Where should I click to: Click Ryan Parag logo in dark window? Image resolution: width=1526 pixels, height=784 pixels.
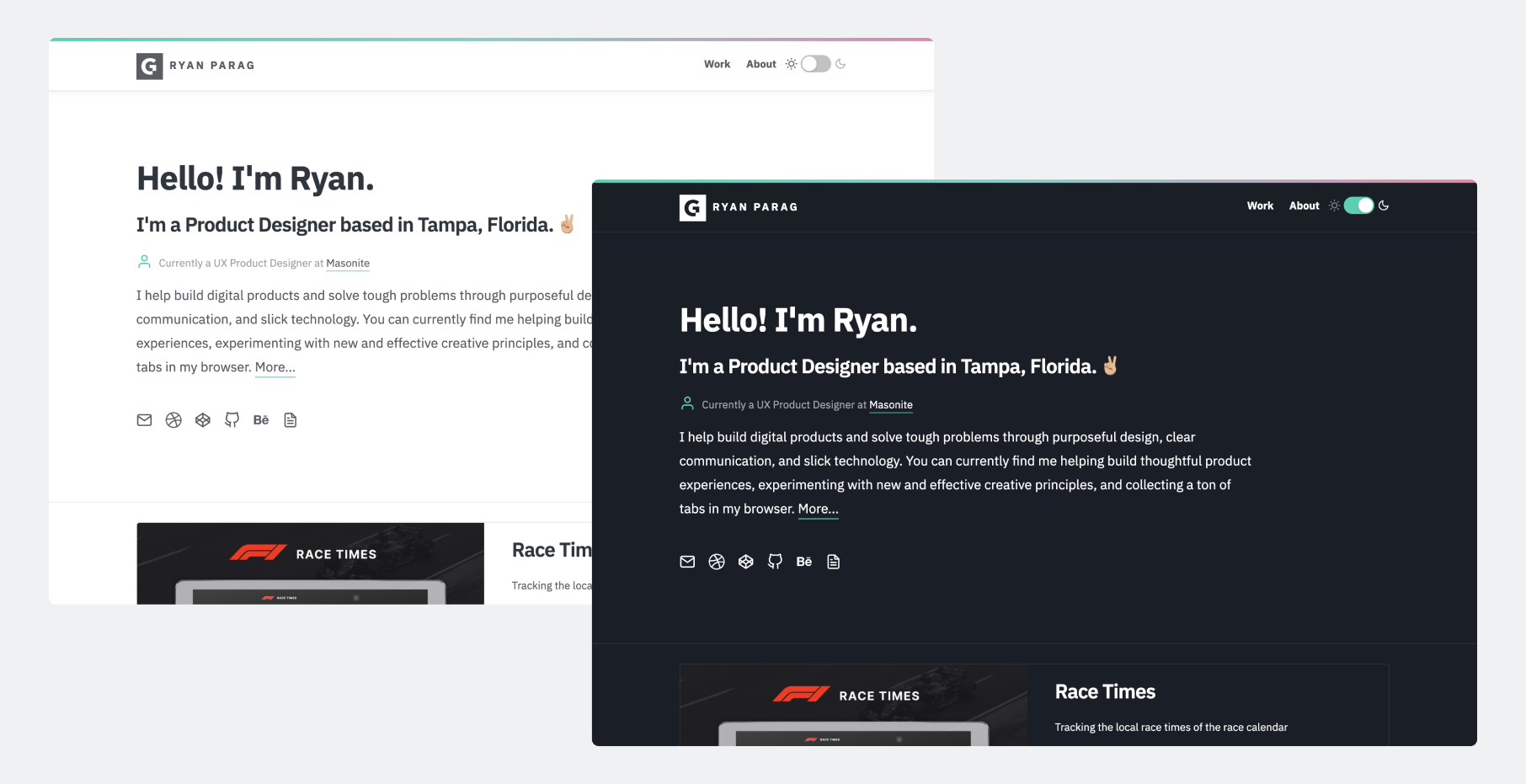point(739,207)
